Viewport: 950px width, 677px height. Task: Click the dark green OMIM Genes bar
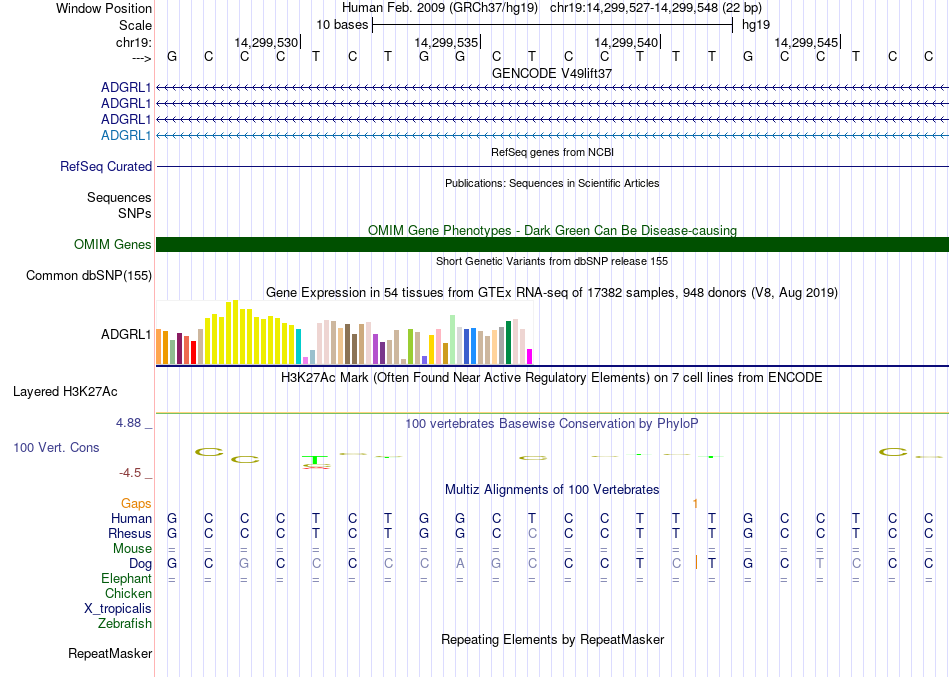tap(552, 244)
